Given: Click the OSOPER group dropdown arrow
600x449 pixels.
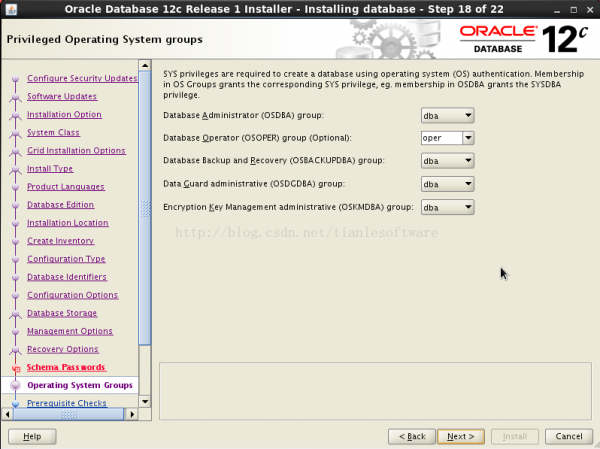Looking at the screenshot, I should point(468,138).
